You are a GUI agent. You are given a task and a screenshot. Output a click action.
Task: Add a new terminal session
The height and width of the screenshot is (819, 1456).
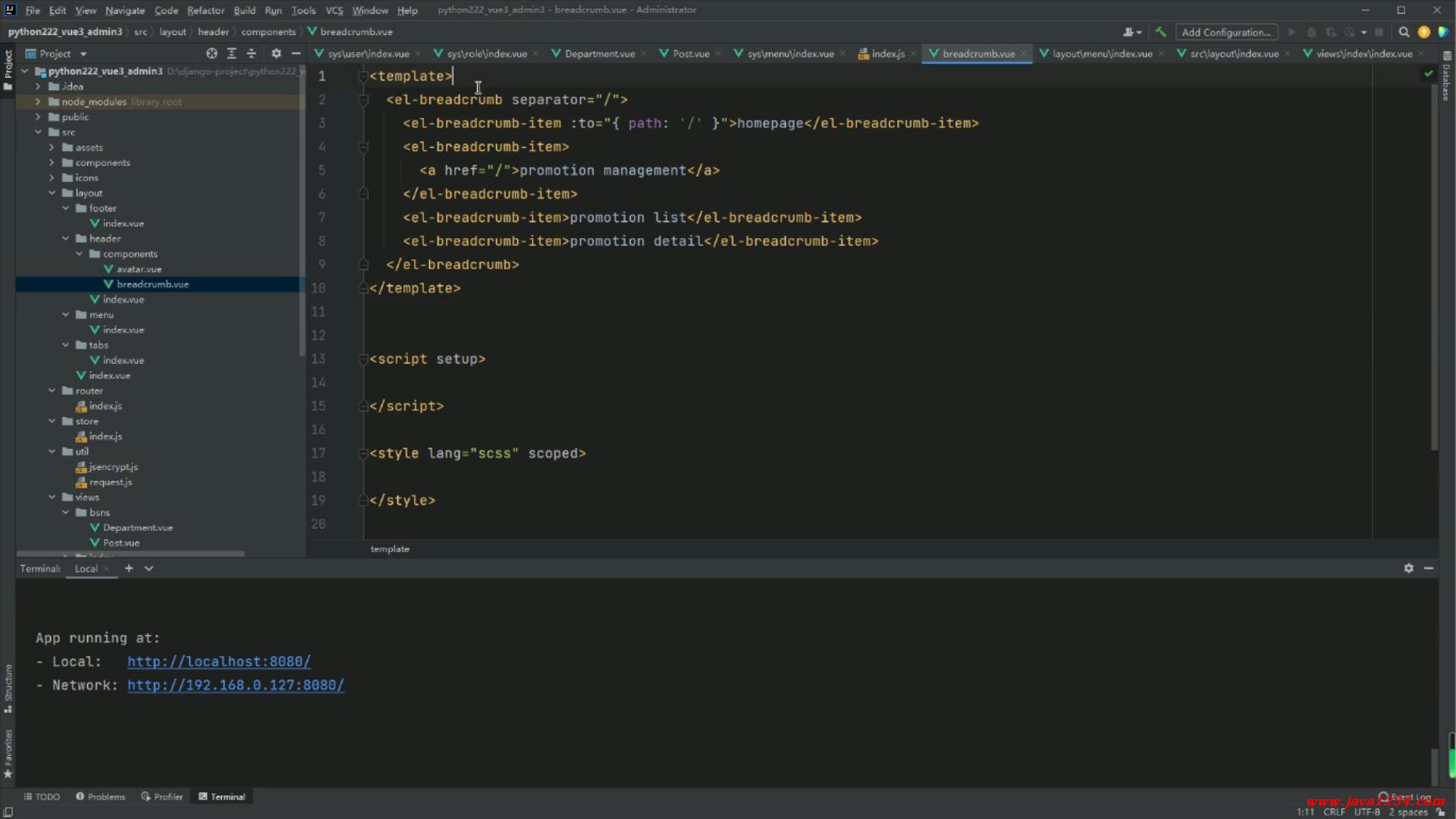(129, 568)
